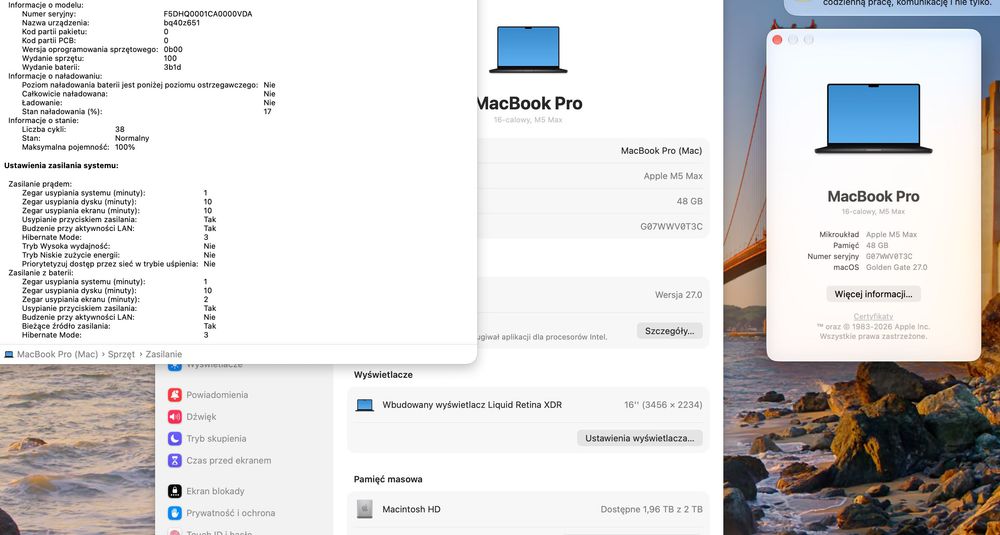Image resolution: width=1000 pixels, height=535 pixels.
Task: Click Liczba cykli value 38
Action: click(120, 129)
